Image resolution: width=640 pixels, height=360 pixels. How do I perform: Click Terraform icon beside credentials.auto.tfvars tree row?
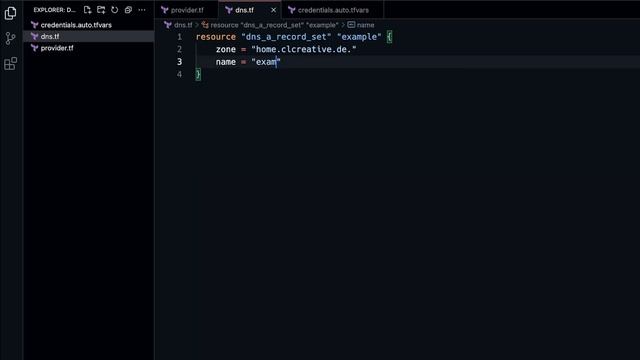[x=35, y=25]
